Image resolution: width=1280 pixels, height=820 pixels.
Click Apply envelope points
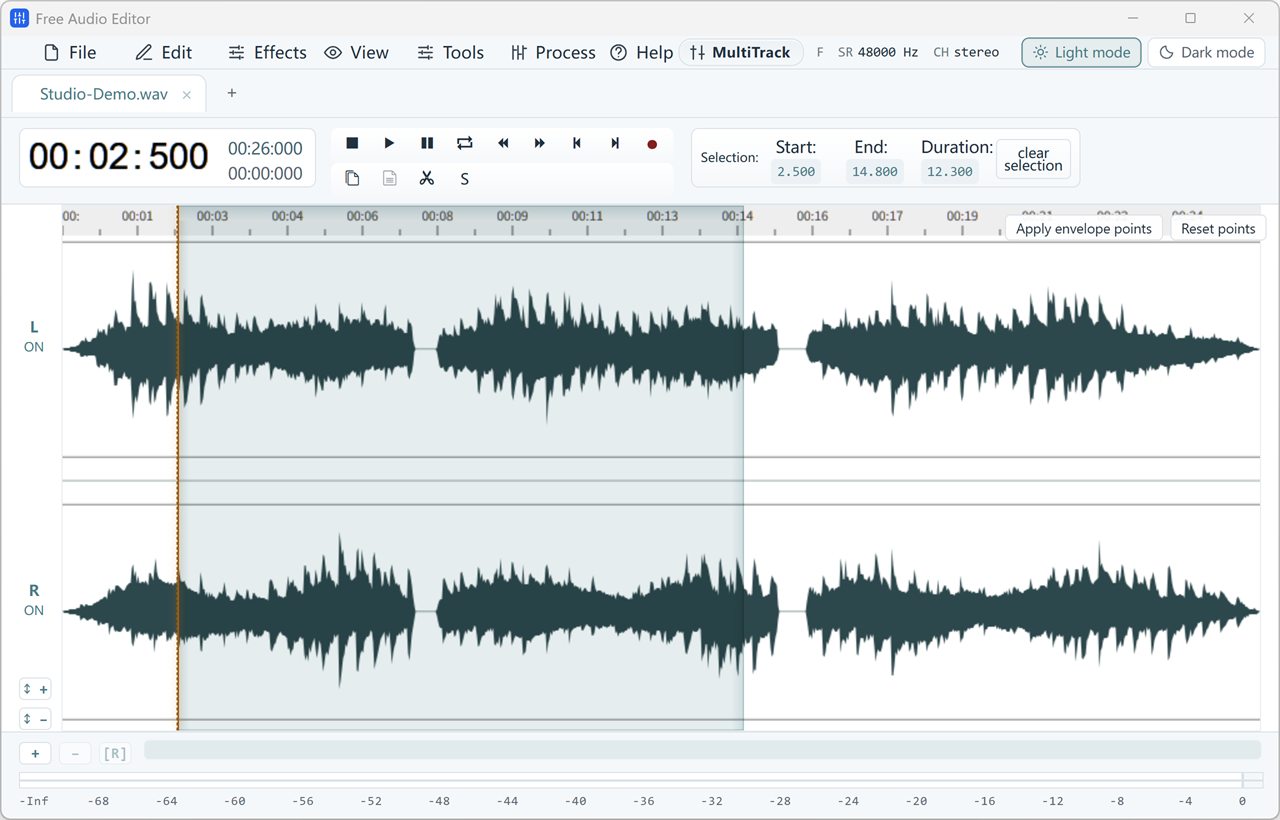pos(1084,229)
